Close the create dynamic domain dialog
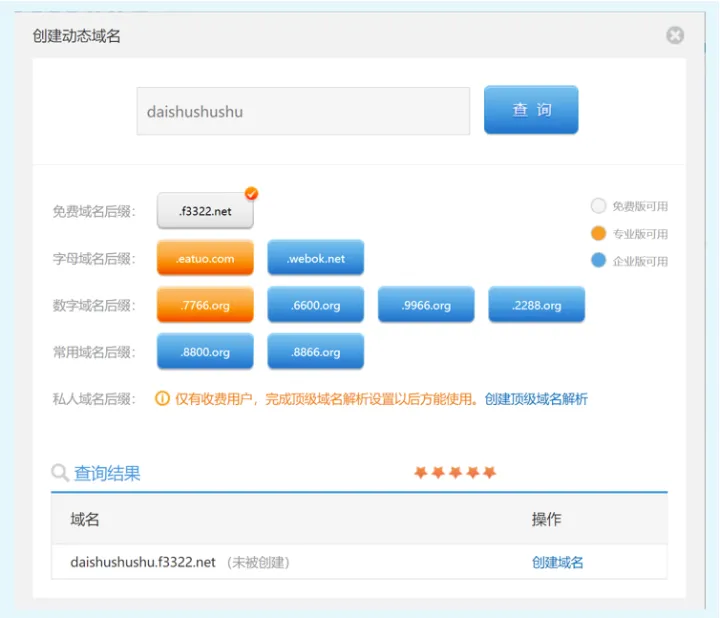This screenshot has width=720, height=618. (x=675, y=36)
